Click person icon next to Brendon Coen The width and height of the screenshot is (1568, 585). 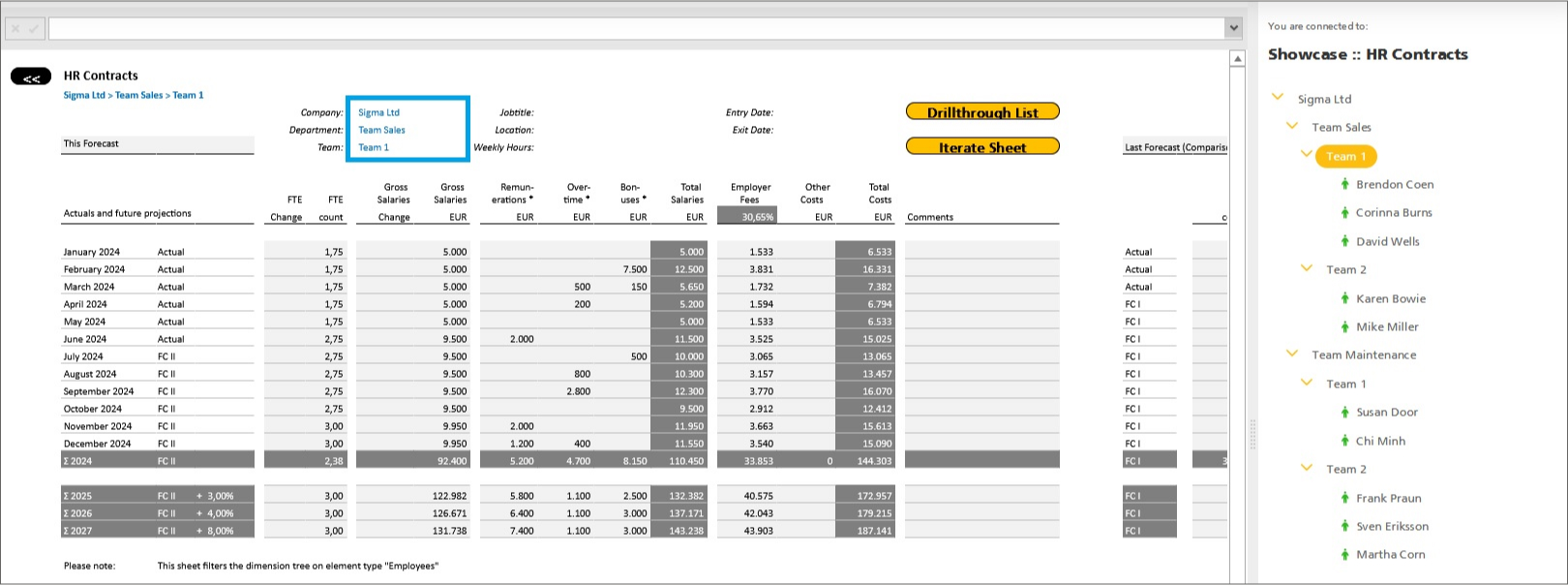point(1344,184)
